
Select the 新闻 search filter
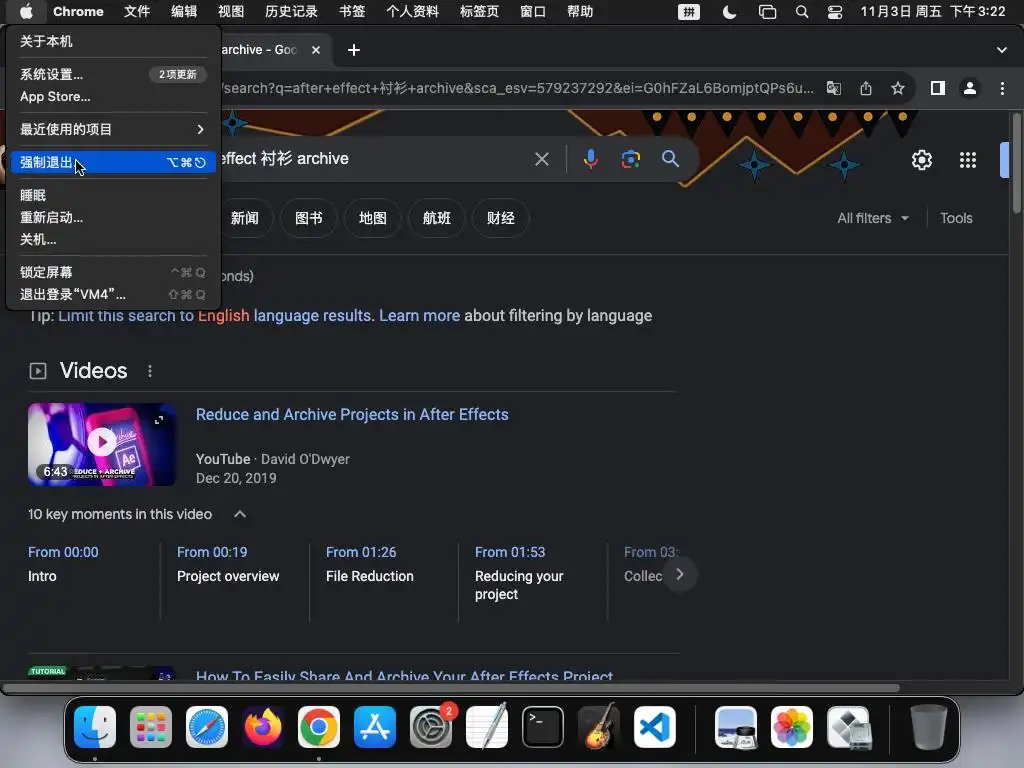[x=245, y=218]
